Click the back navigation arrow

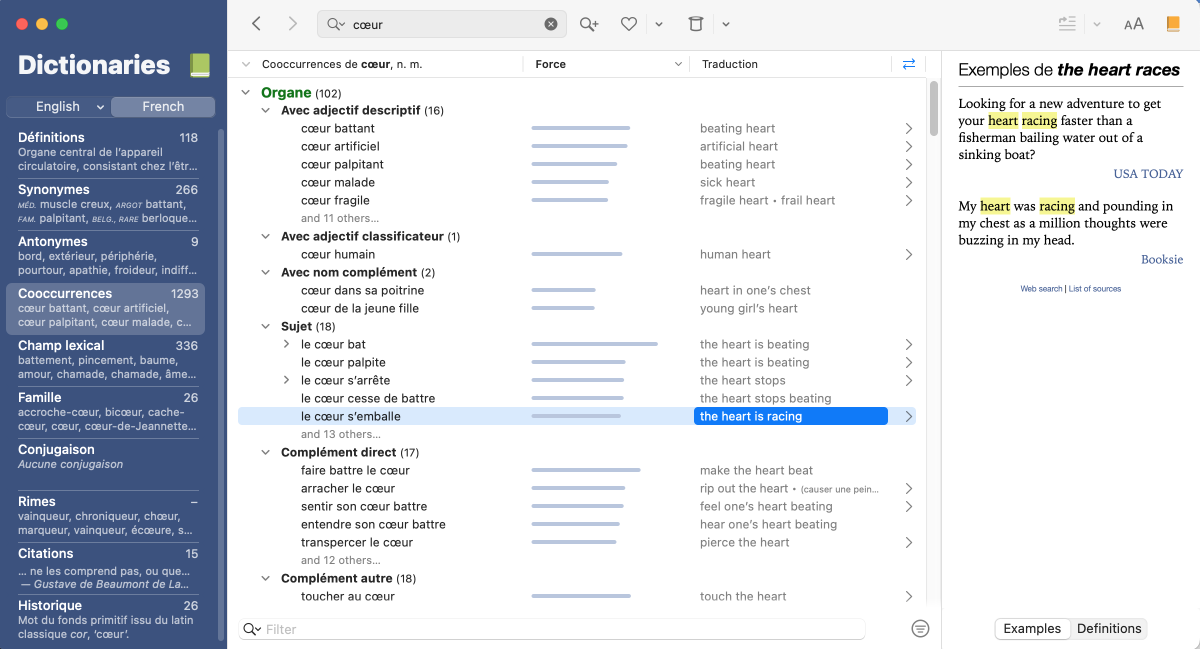click(257, 24)
